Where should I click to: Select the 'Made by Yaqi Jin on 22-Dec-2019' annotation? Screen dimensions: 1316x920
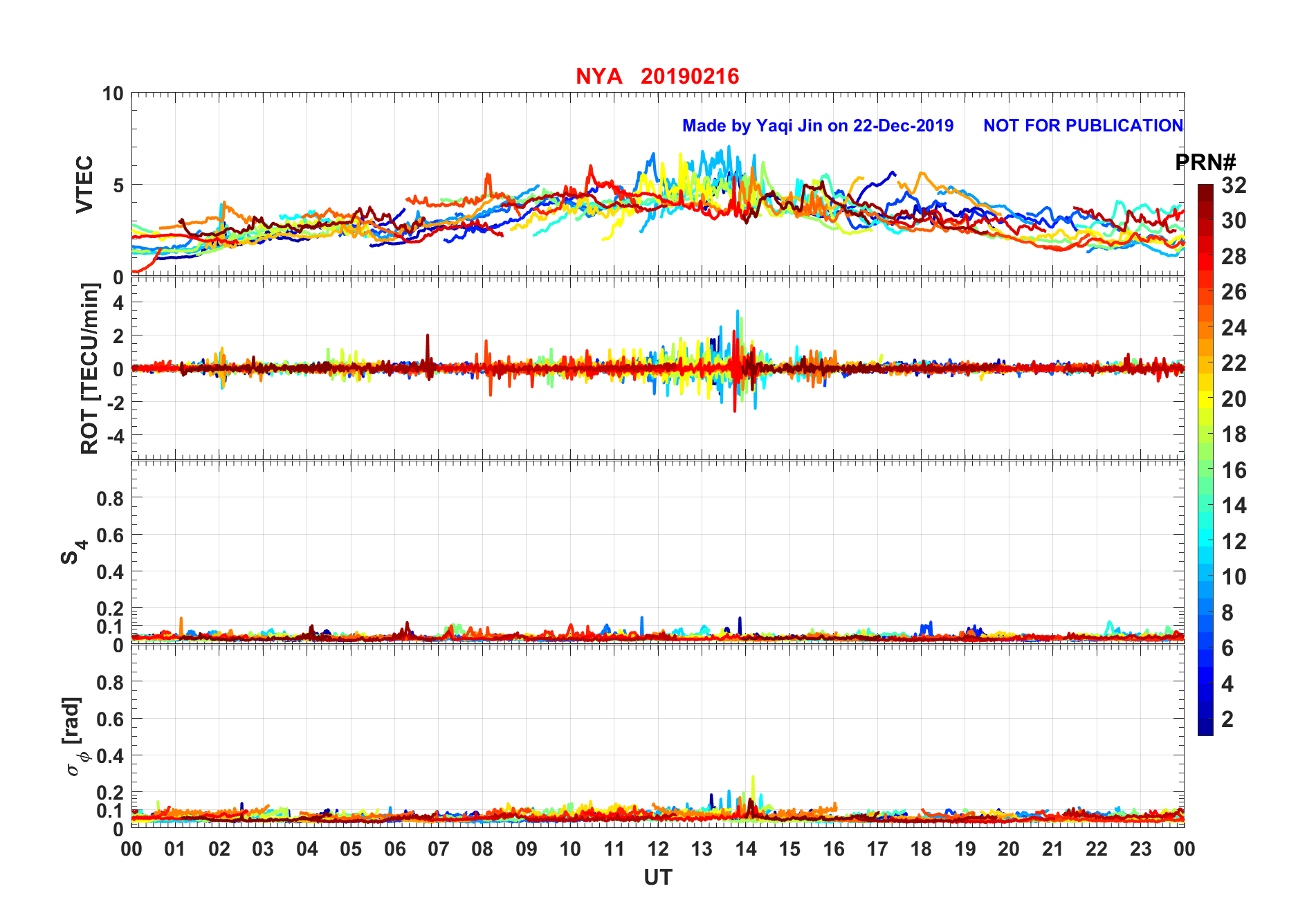(x=818, y=126)
